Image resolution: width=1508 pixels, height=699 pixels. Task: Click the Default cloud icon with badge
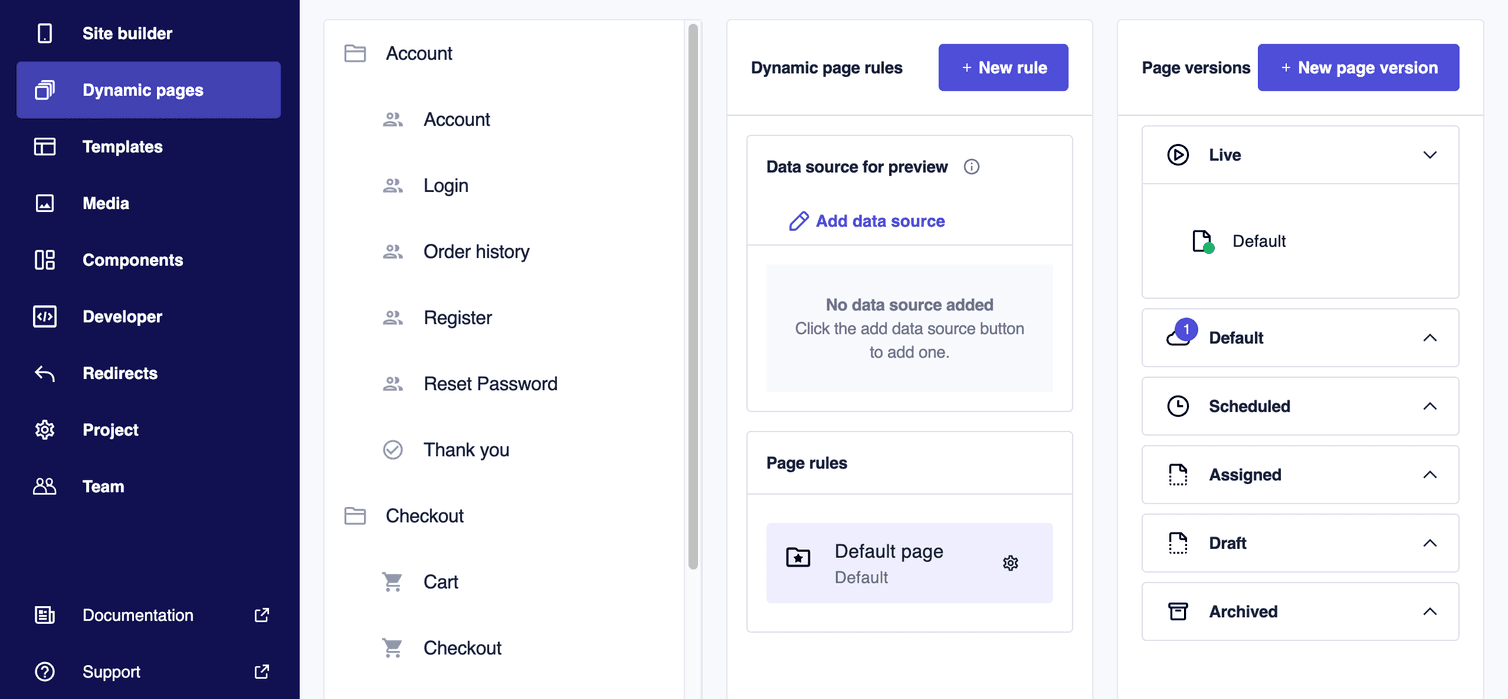click(x=1180, y=335)
